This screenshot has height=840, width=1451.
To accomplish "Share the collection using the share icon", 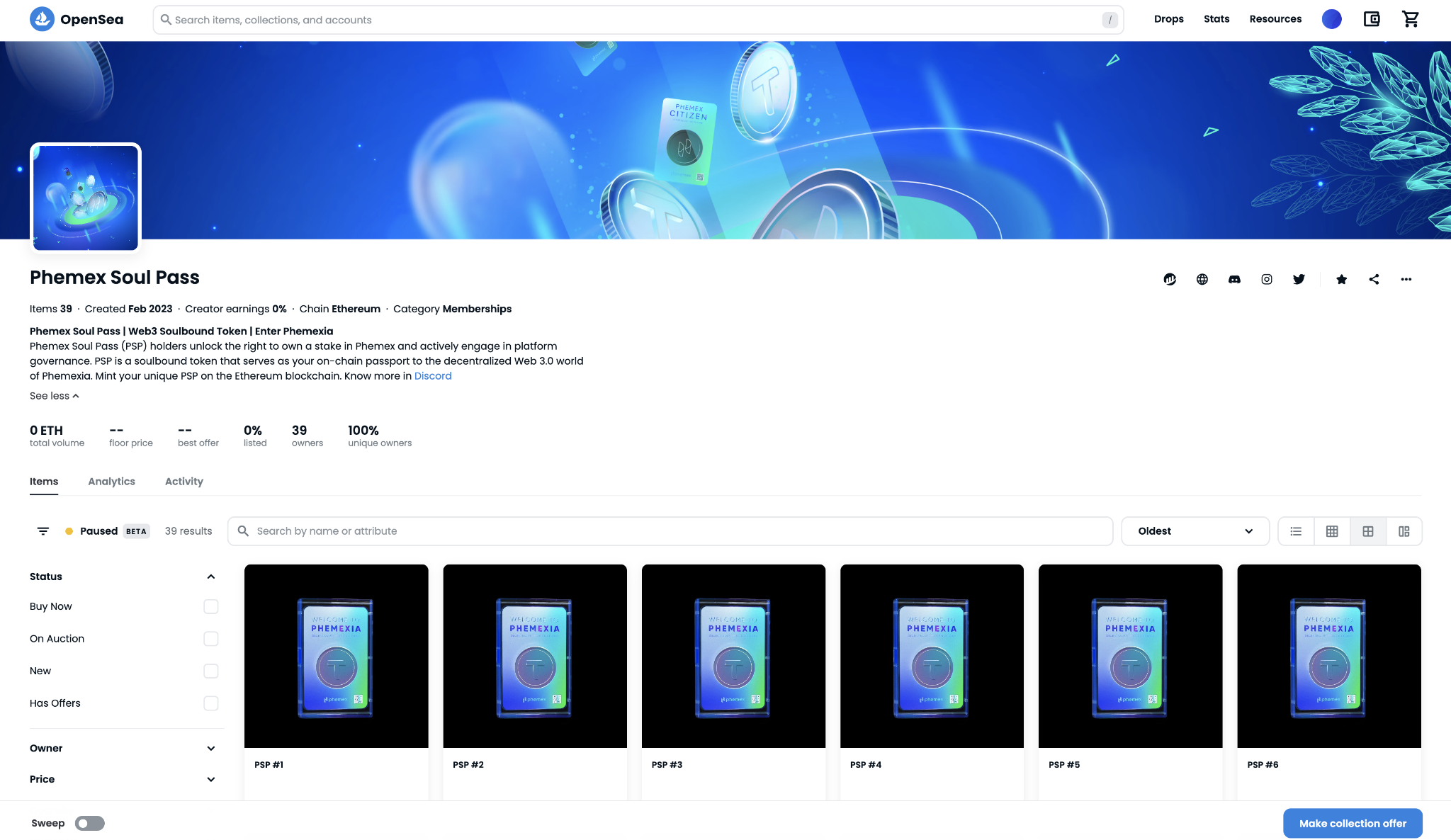I will pos(1374,279).
